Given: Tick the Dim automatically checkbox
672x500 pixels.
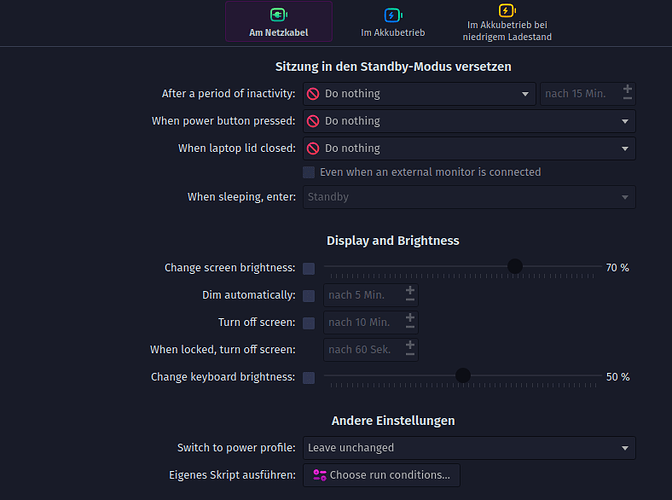Looking at the screenshot, I should click(x=309, y=296).
